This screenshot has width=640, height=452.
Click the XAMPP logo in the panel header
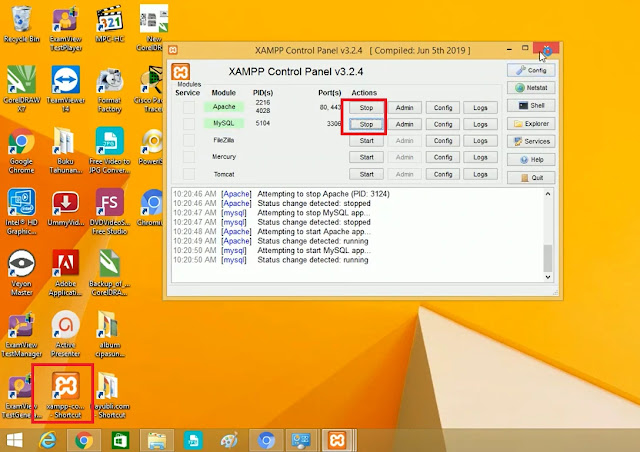(x=180, y=72)
